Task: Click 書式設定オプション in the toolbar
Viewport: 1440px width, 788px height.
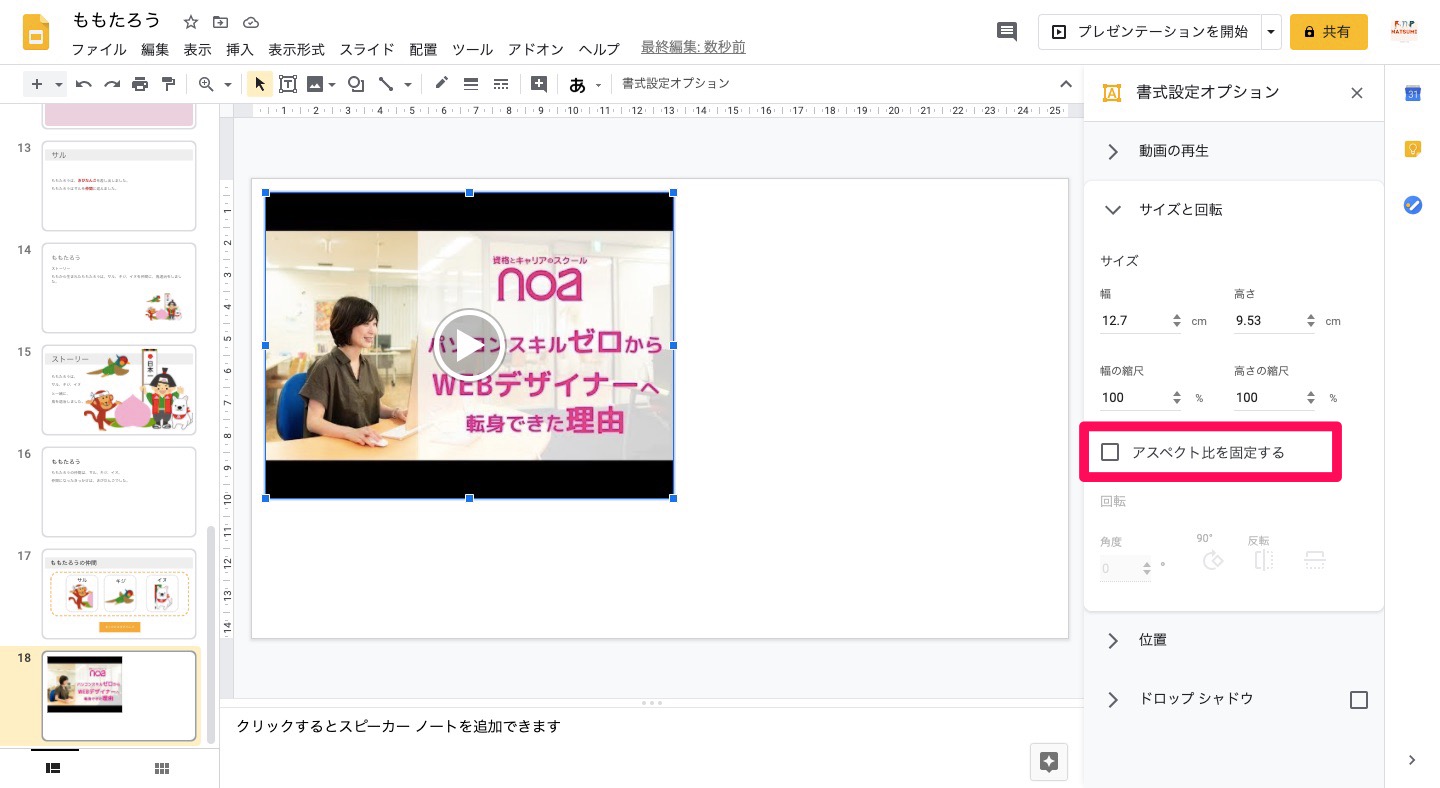Action: click(x=676, y=84)
